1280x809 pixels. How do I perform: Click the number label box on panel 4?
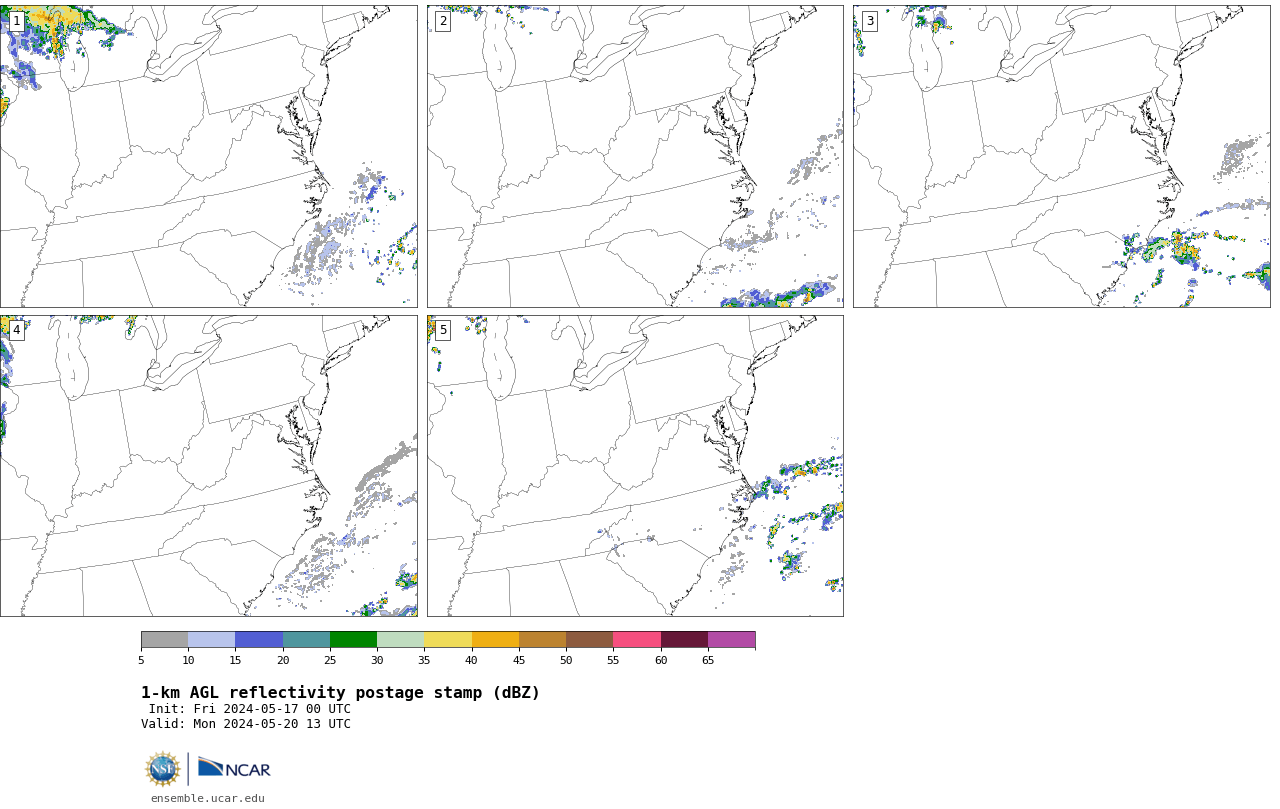16,330
